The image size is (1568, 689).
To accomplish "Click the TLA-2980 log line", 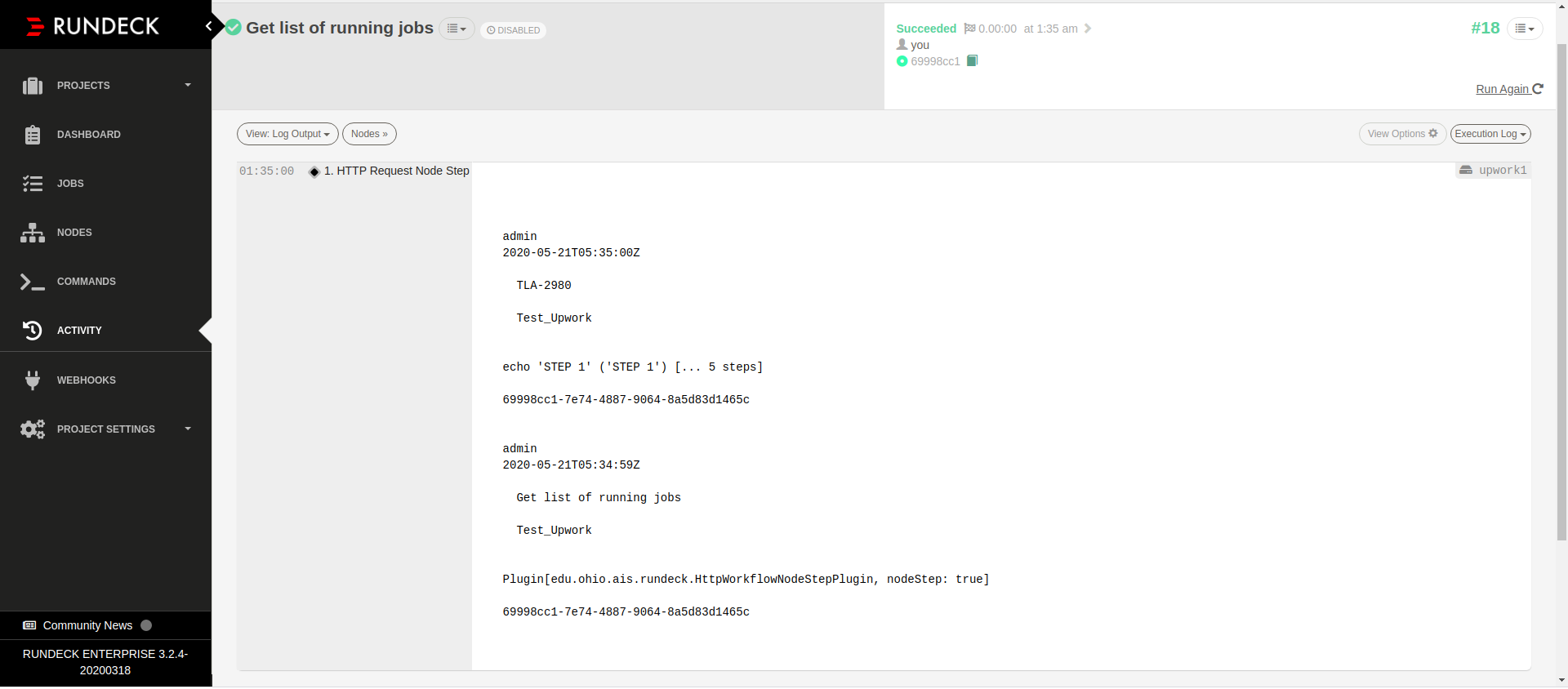I will pyautogui.click(x=544, y=286).
